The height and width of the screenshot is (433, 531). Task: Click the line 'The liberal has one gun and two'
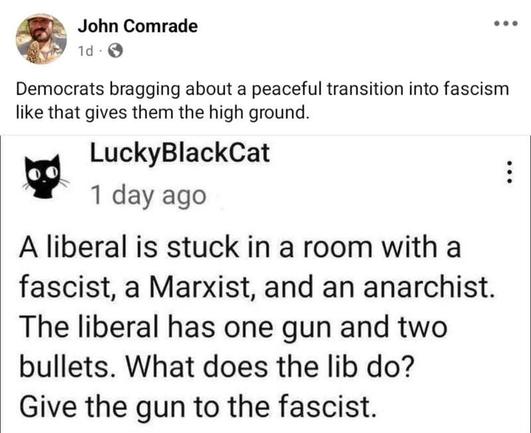(233, 327)
